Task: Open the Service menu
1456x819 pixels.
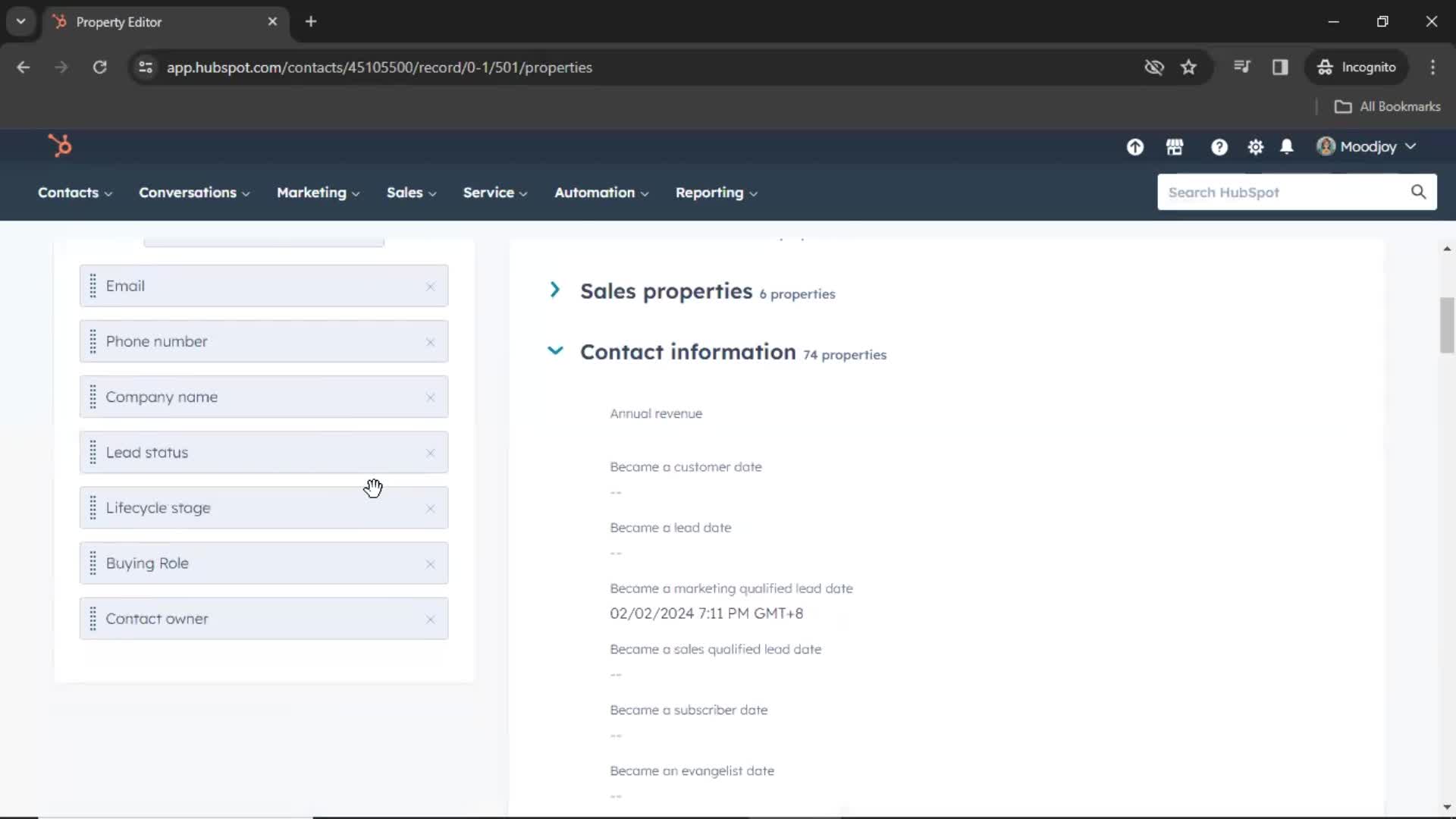Action: pos(495,193)
